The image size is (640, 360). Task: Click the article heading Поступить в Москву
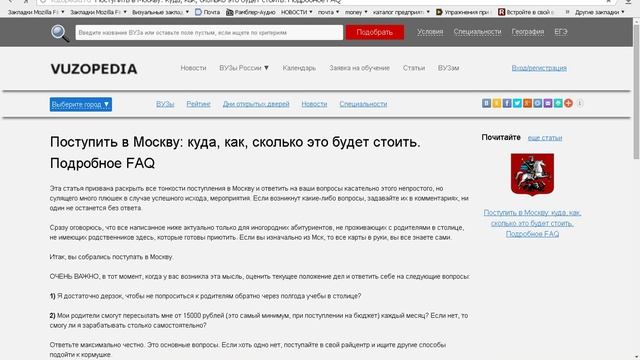tap(235, 153)
